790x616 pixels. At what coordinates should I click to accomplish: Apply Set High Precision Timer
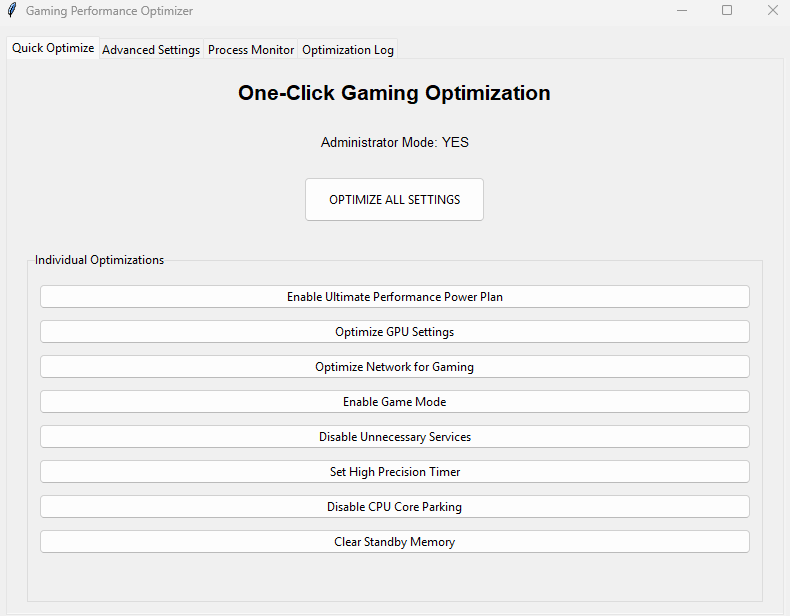[x=395, y=472]
